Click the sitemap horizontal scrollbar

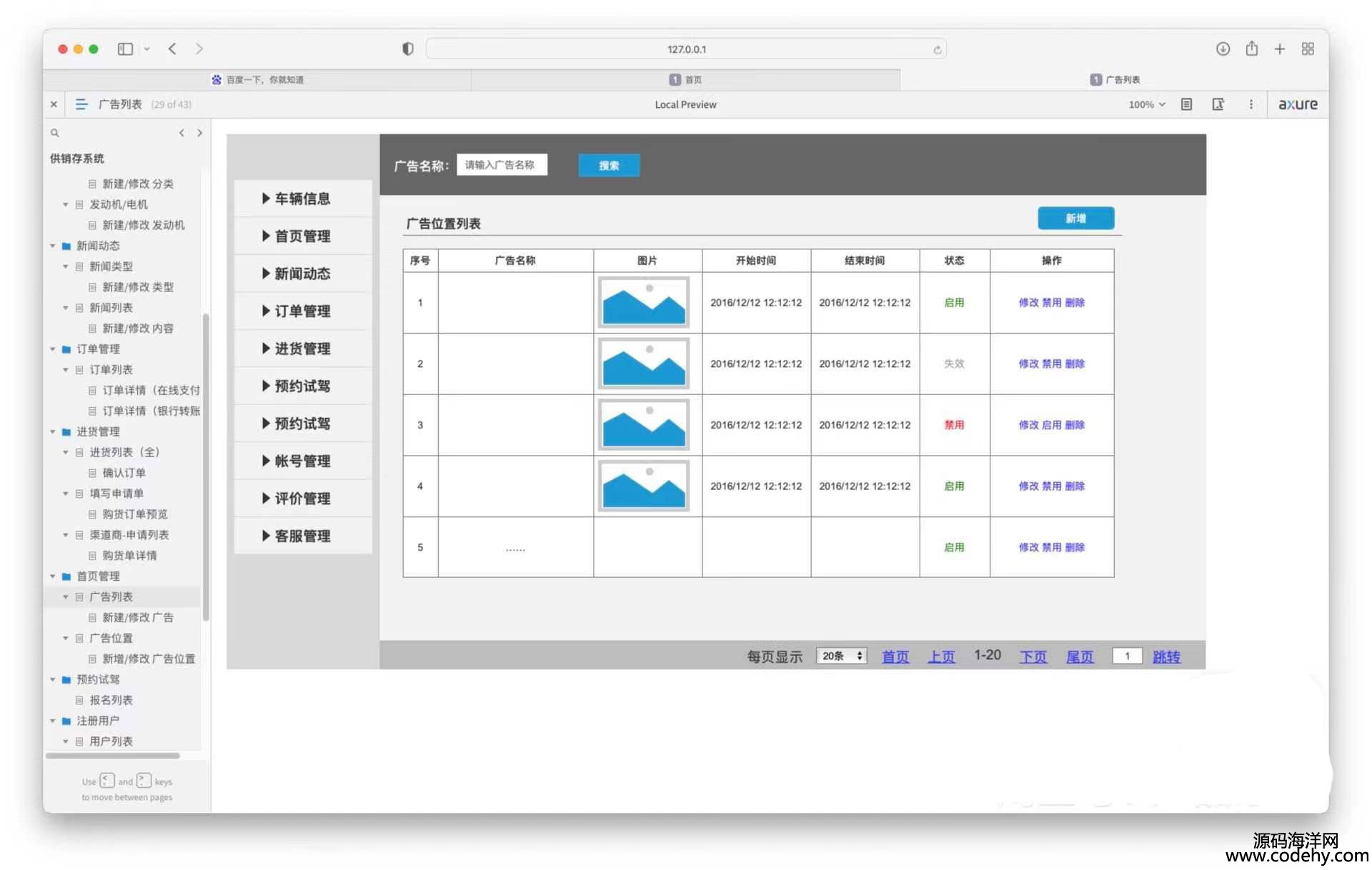(x=113, y=756)
